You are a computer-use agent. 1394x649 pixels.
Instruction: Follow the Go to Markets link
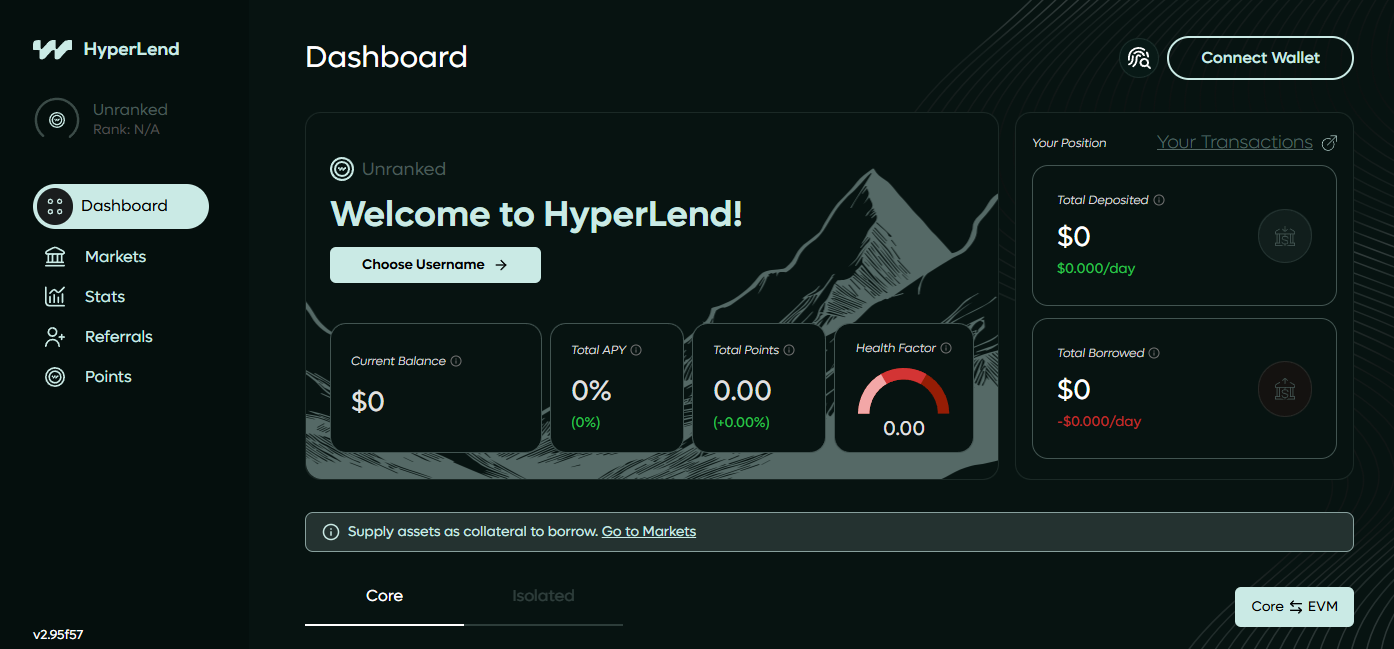649,532
